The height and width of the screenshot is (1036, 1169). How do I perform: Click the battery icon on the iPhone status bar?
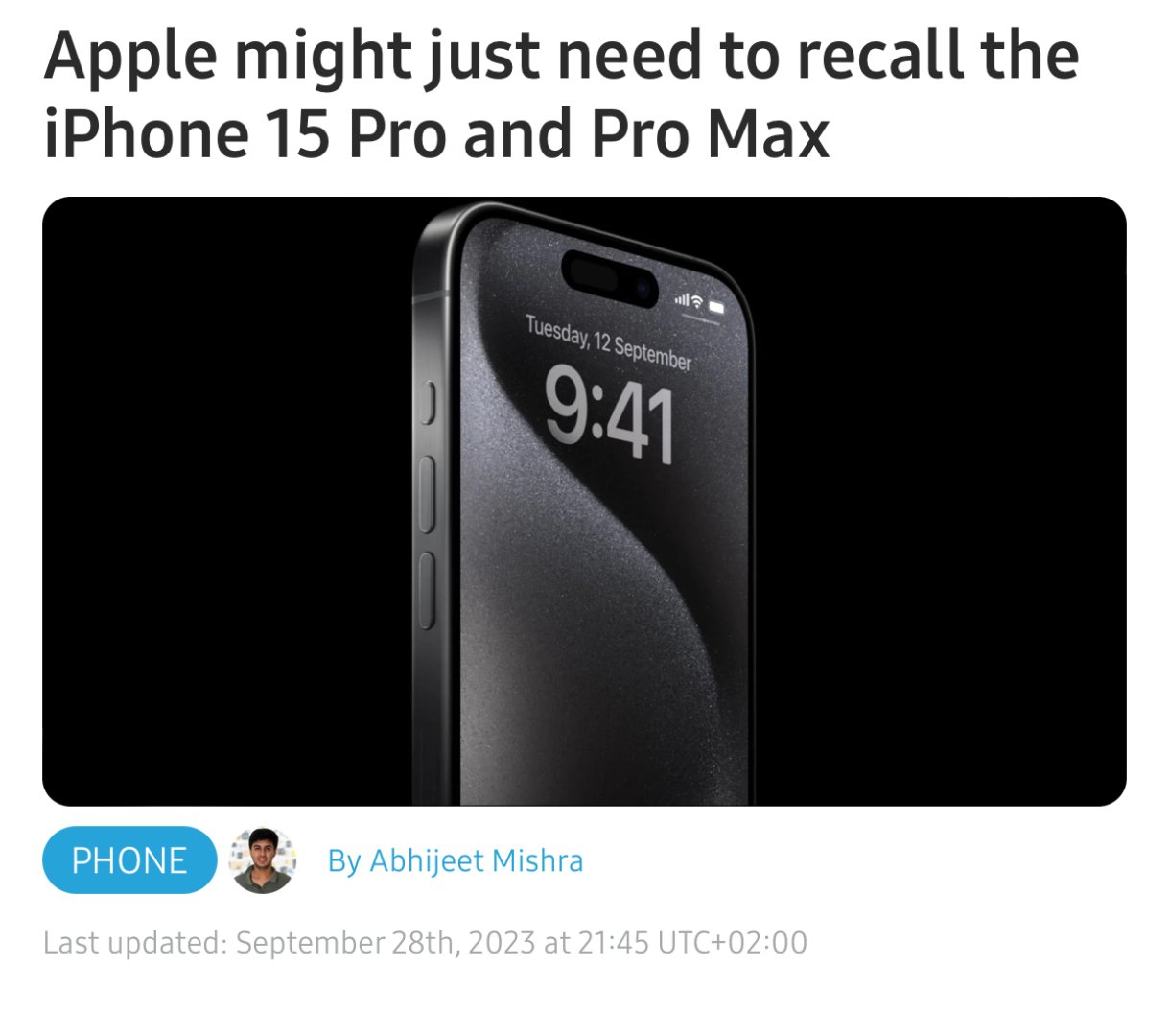[x=716, y=307]
